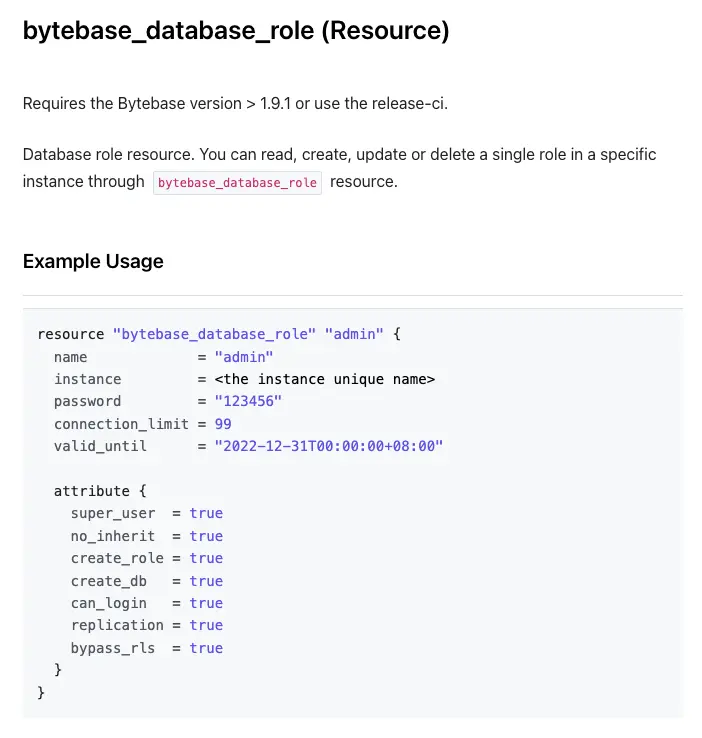Viewport: 702px width, 738px height.
Task: Click the instance key in the code
Action: click(87, 379)
